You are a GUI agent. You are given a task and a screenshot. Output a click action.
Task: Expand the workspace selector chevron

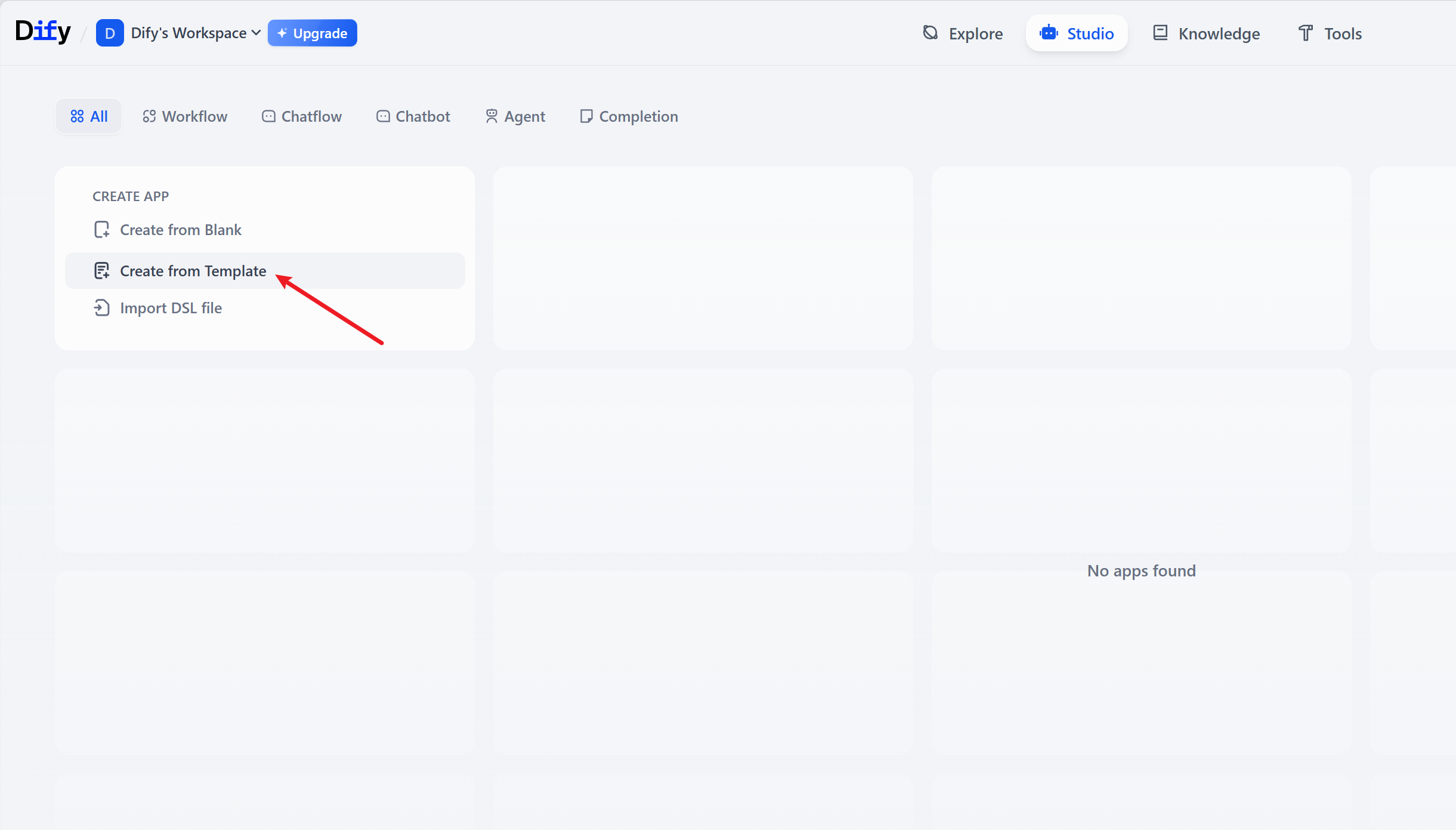tap(256, 33)
